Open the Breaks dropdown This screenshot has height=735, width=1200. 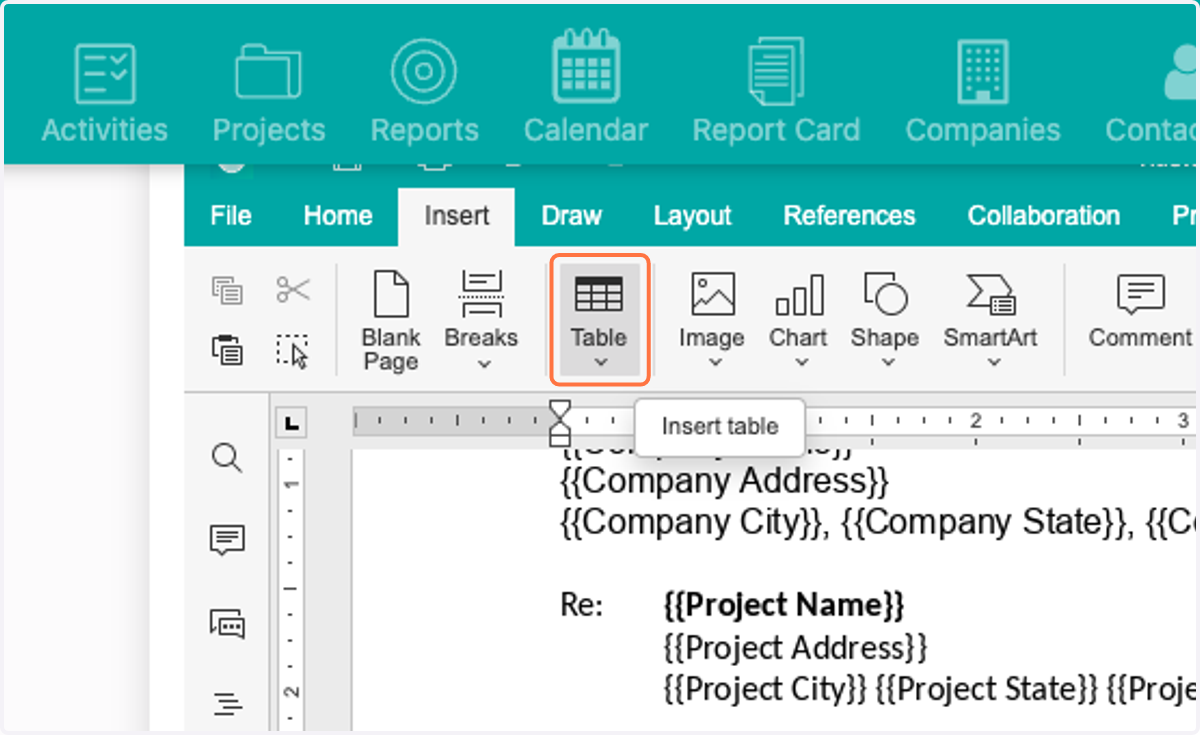tap(481, 321)
